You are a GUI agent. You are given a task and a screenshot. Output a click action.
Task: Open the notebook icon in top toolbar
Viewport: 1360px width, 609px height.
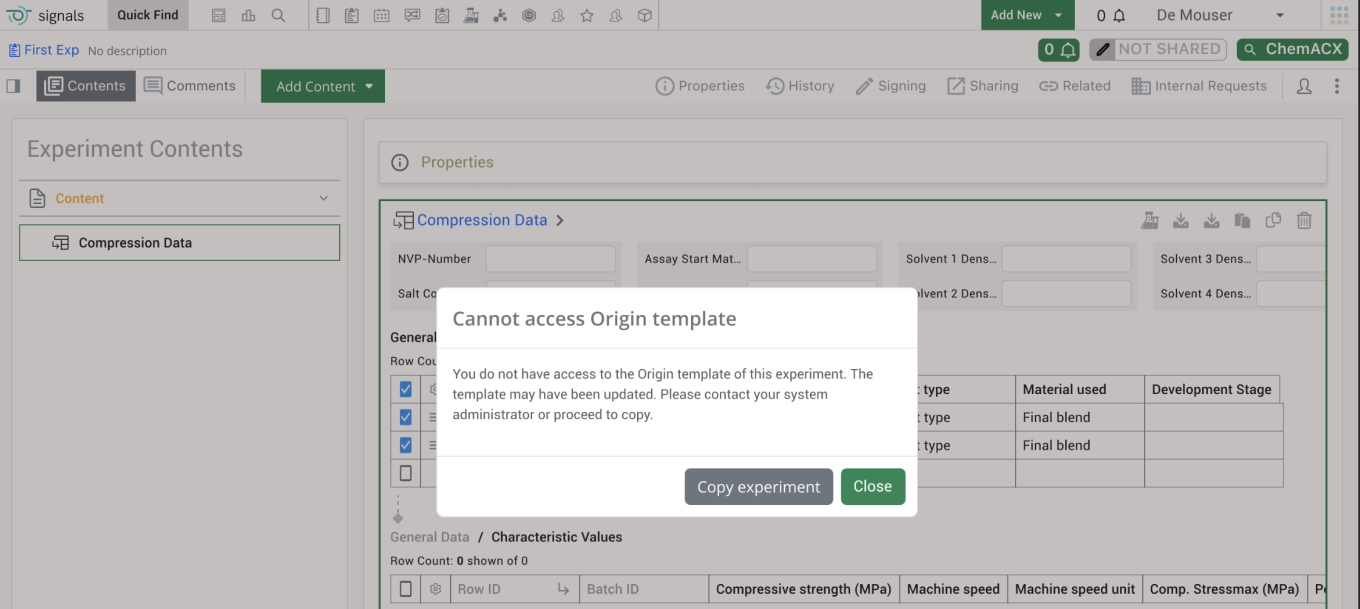[x=323, y=15]
